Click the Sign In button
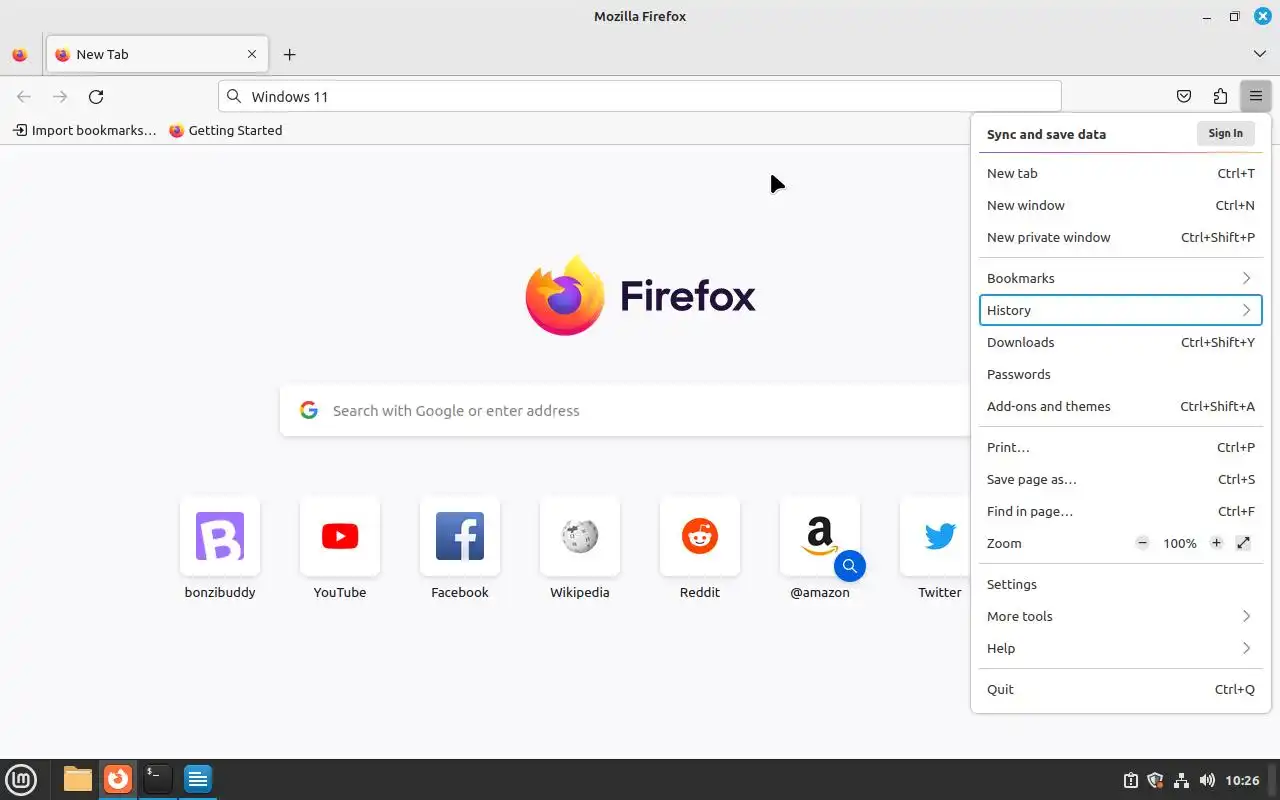The height and width of the screenshot is (800, 1280). [x=1225, y=134]
